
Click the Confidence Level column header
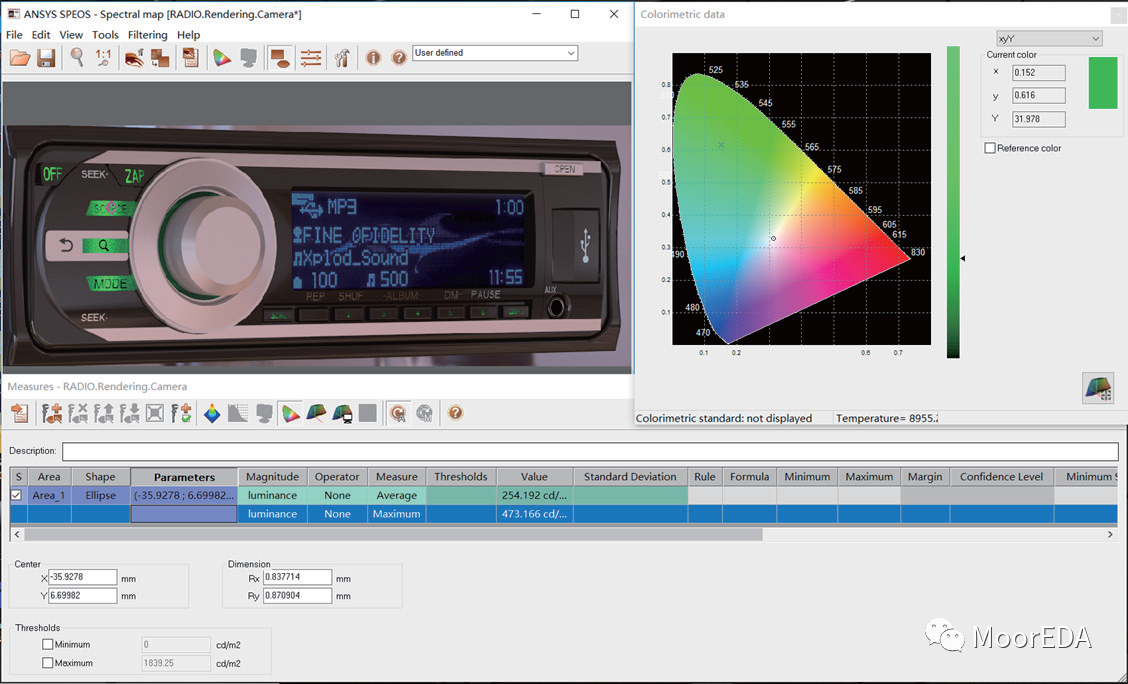coord(1001,477)
